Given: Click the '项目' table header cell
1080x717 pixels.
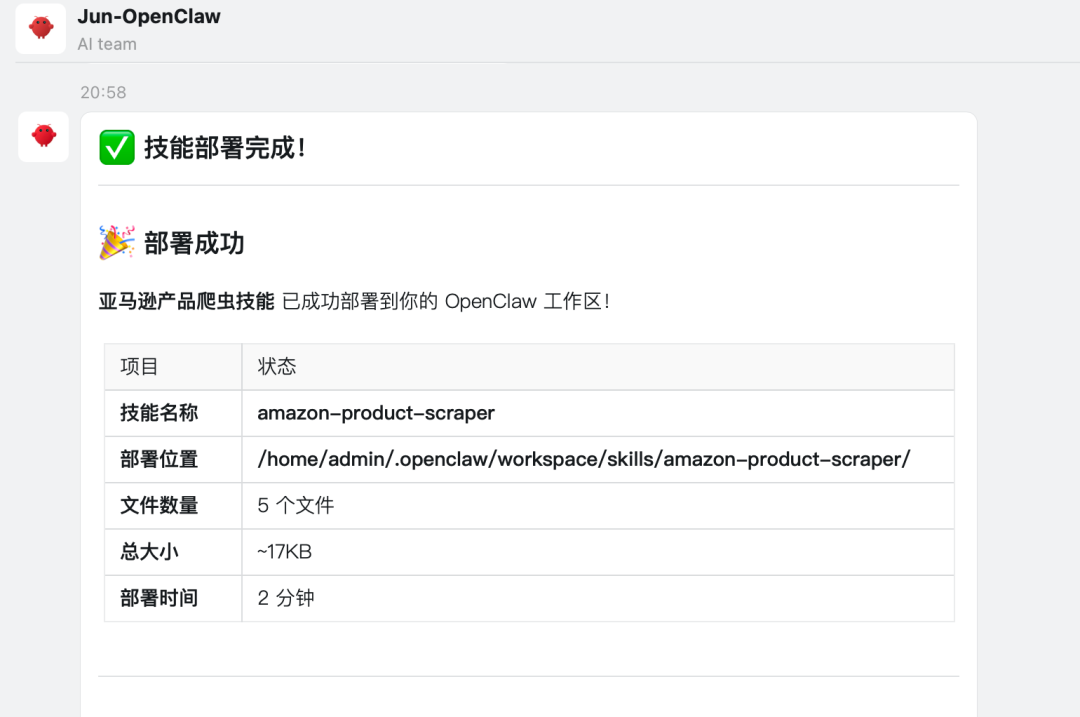Looking at the screenshot, I should pos(173,366).
